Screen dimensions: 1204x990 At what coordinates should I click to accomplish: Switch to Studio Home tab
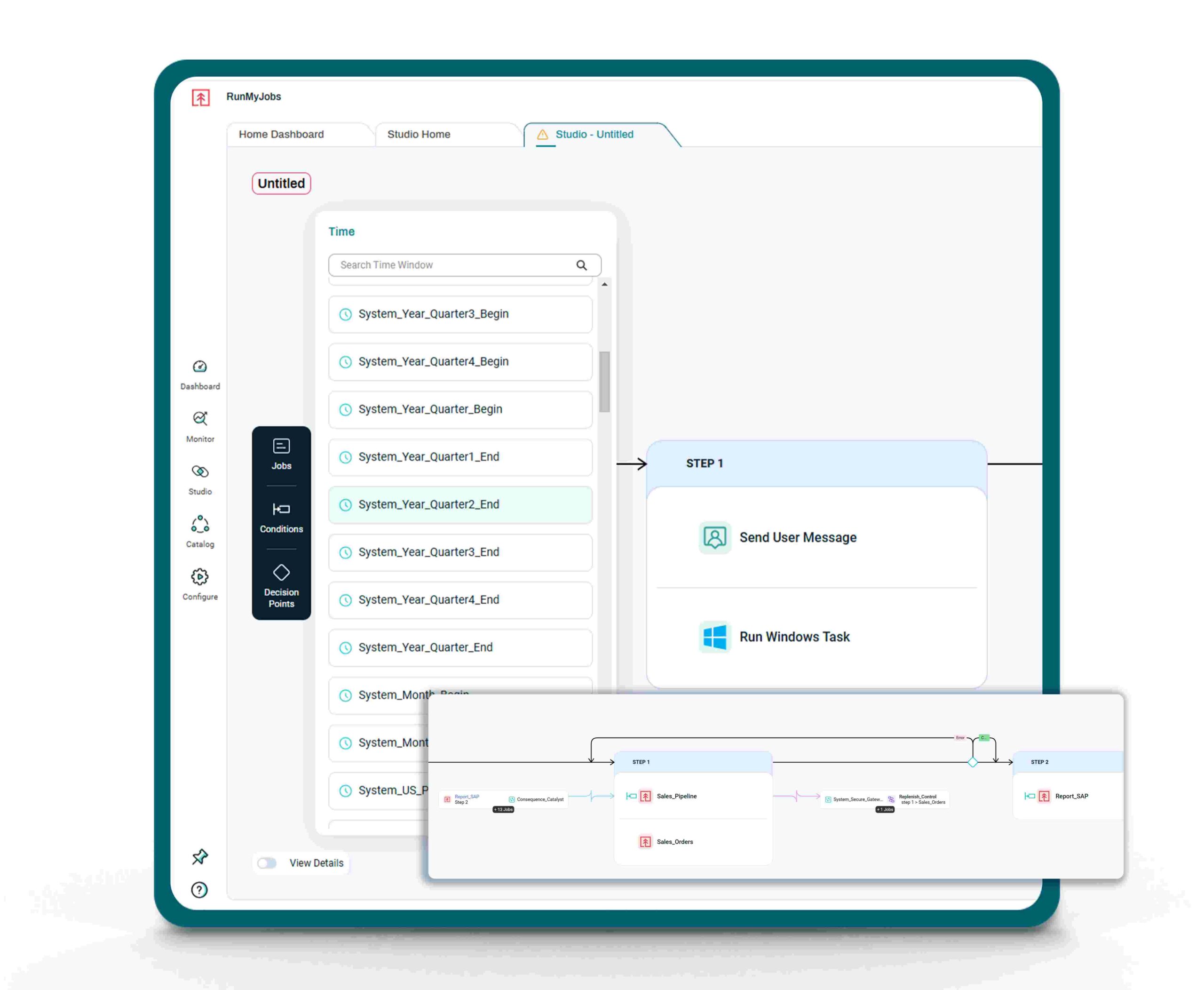tap(419, 135)
